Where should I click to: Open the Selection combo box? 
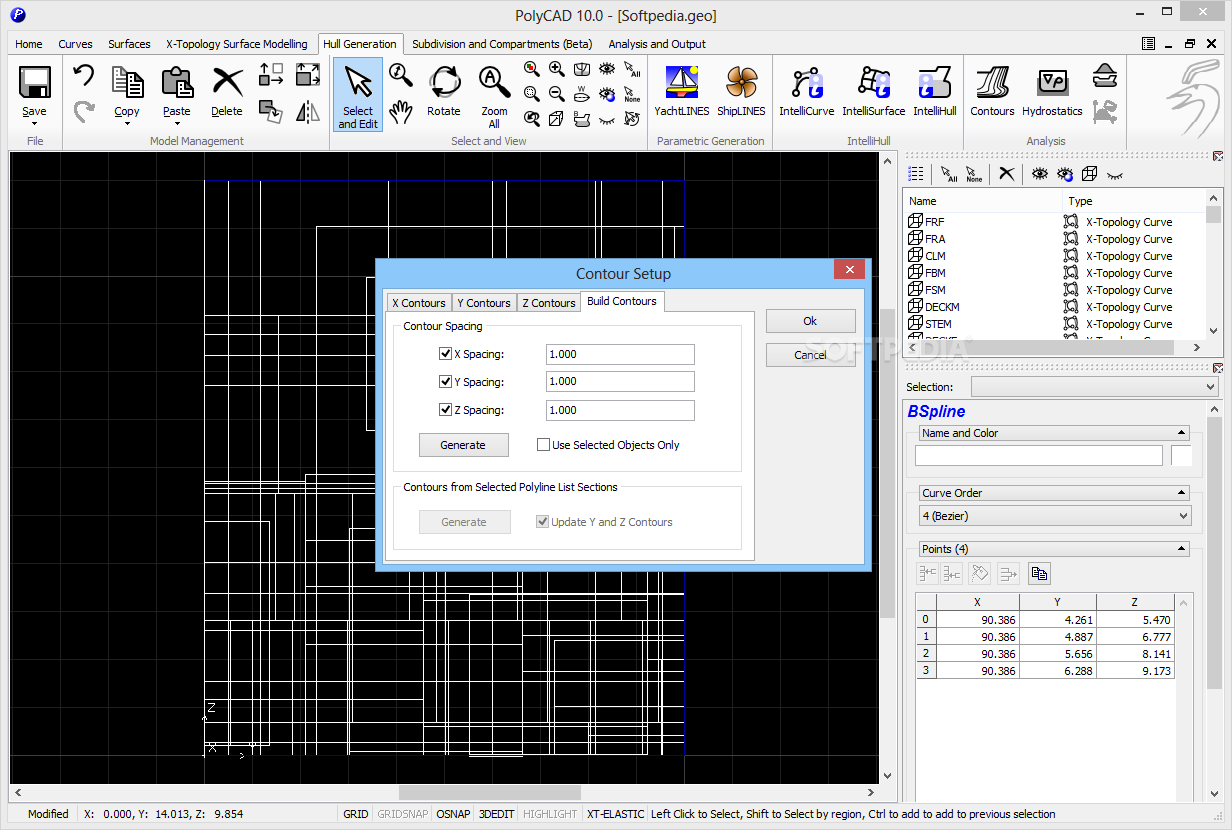[x=1095, y=387]
